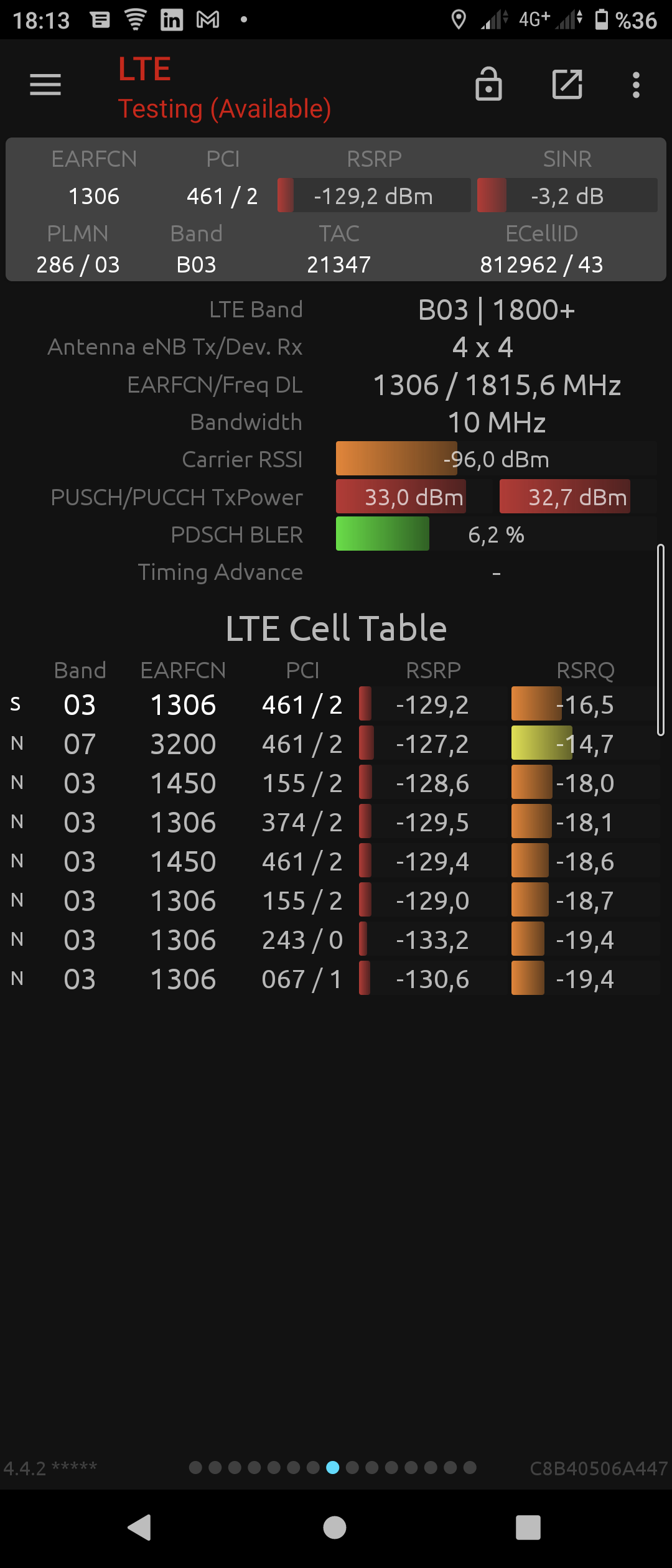Tap the export/share box icon
Image resolution: width=672 pixels, height=1568 pixels.
567,84
